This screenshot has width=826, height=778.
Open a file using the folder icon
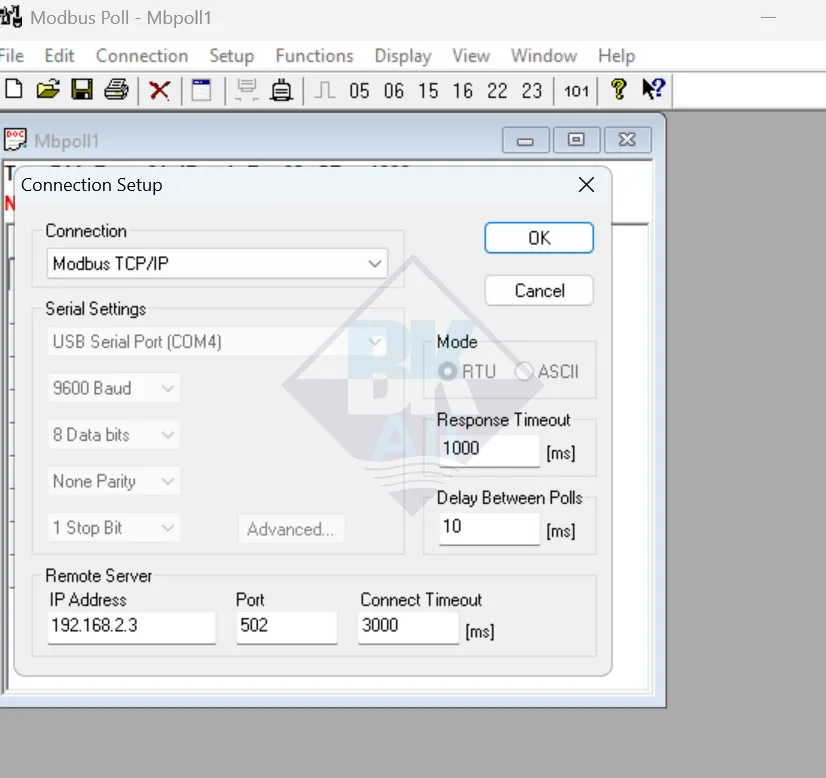(x=48, y=89)
